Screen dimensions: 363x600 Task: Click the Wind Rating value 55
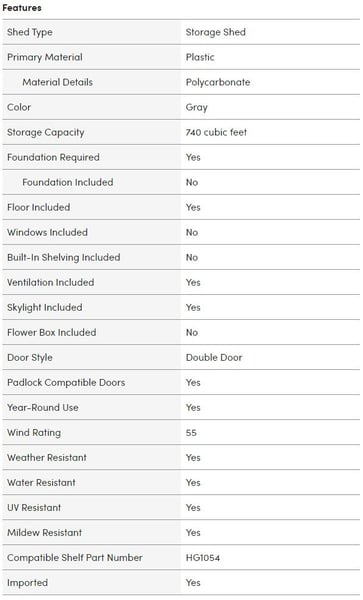click(x=191, y=433)
